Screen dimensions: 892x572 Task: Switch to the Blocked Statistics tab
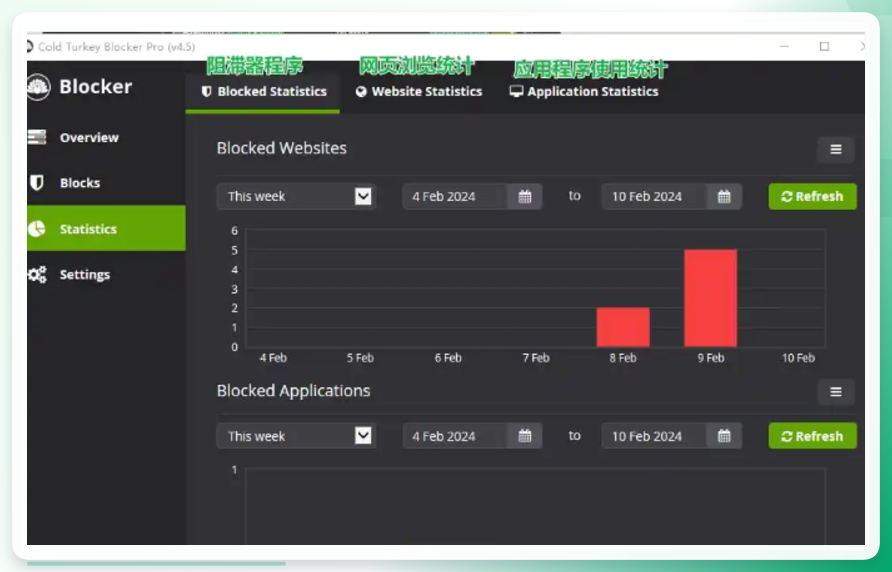[x=263, y=92]
